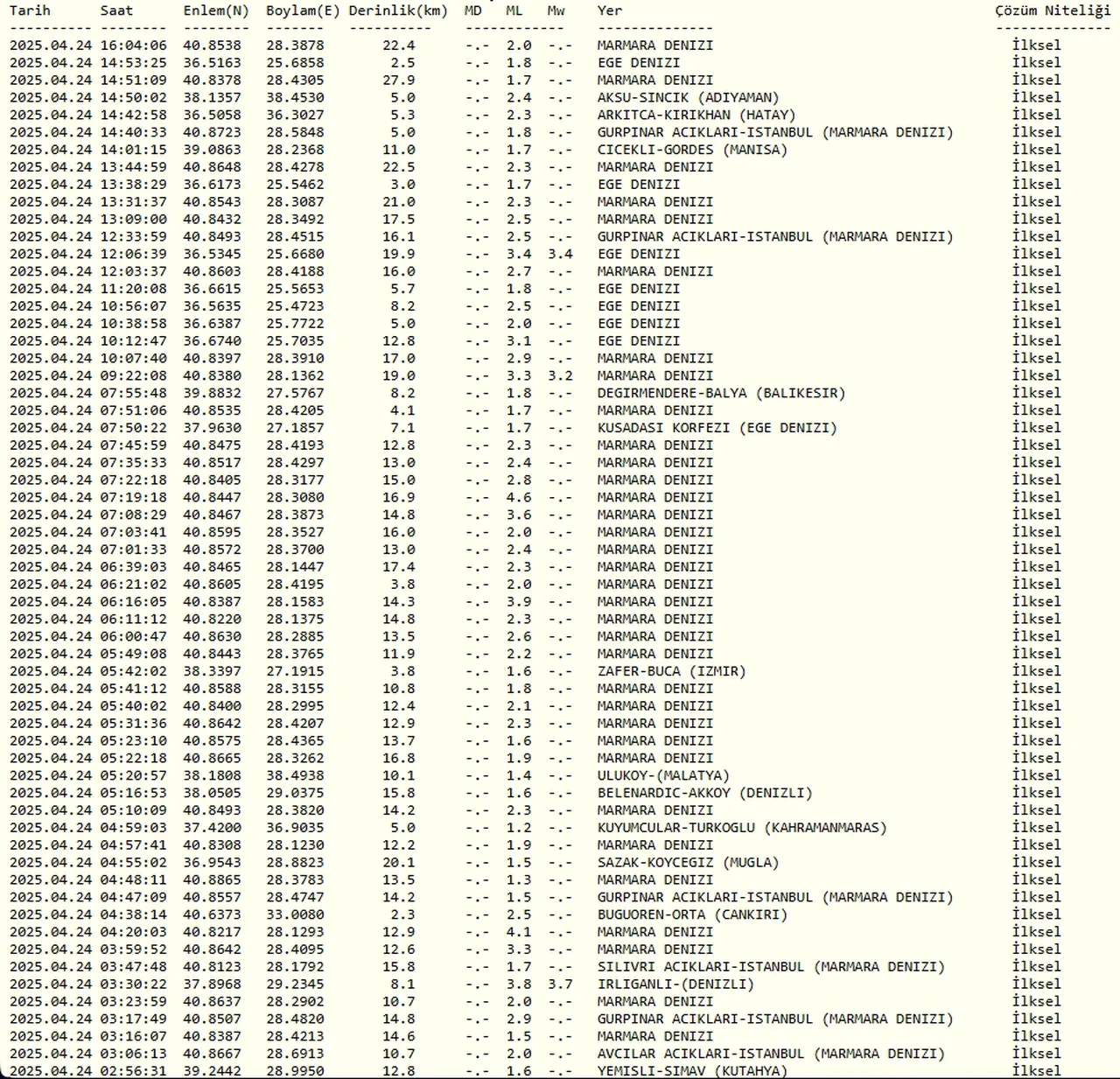Click the Yer column header
Viewport: 1120px width, 1079px height.
coord(610,11)
